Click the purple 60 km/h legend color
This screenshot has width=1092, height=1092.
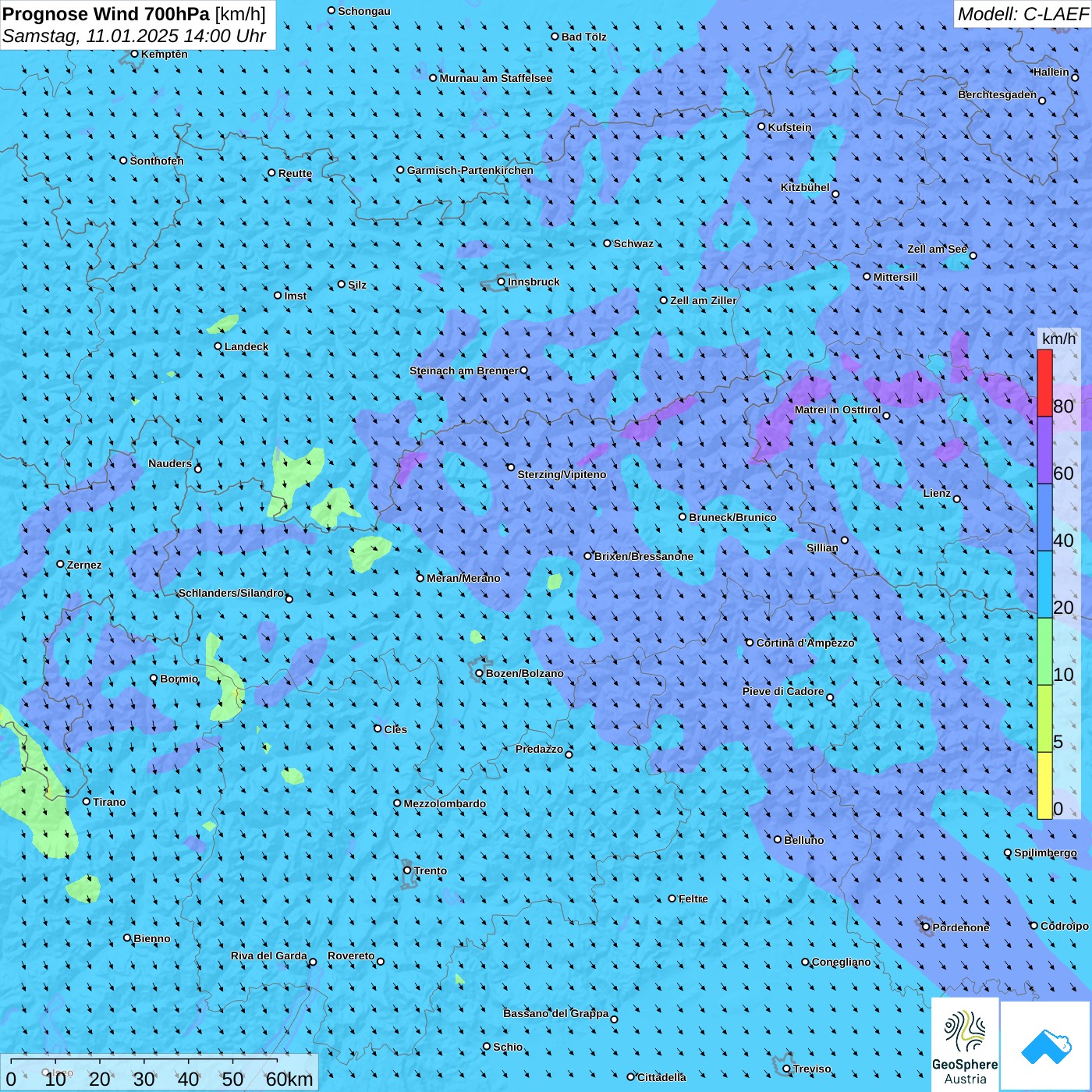(x=1044, y=450)
